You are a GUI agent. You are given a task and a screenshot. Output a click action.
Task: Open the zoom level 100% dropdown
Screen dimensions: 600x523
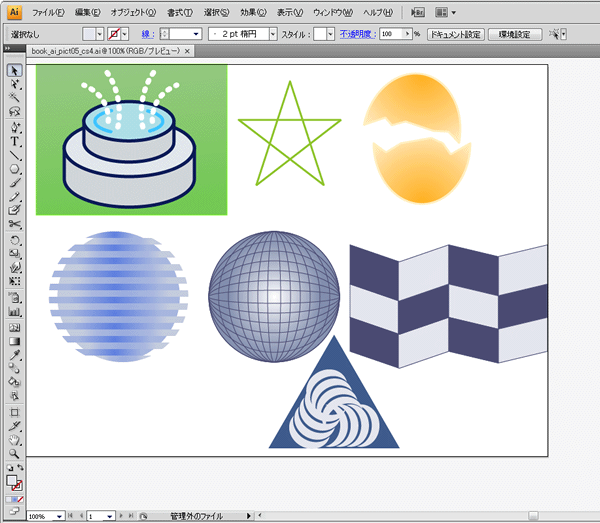tap(59, 516)
